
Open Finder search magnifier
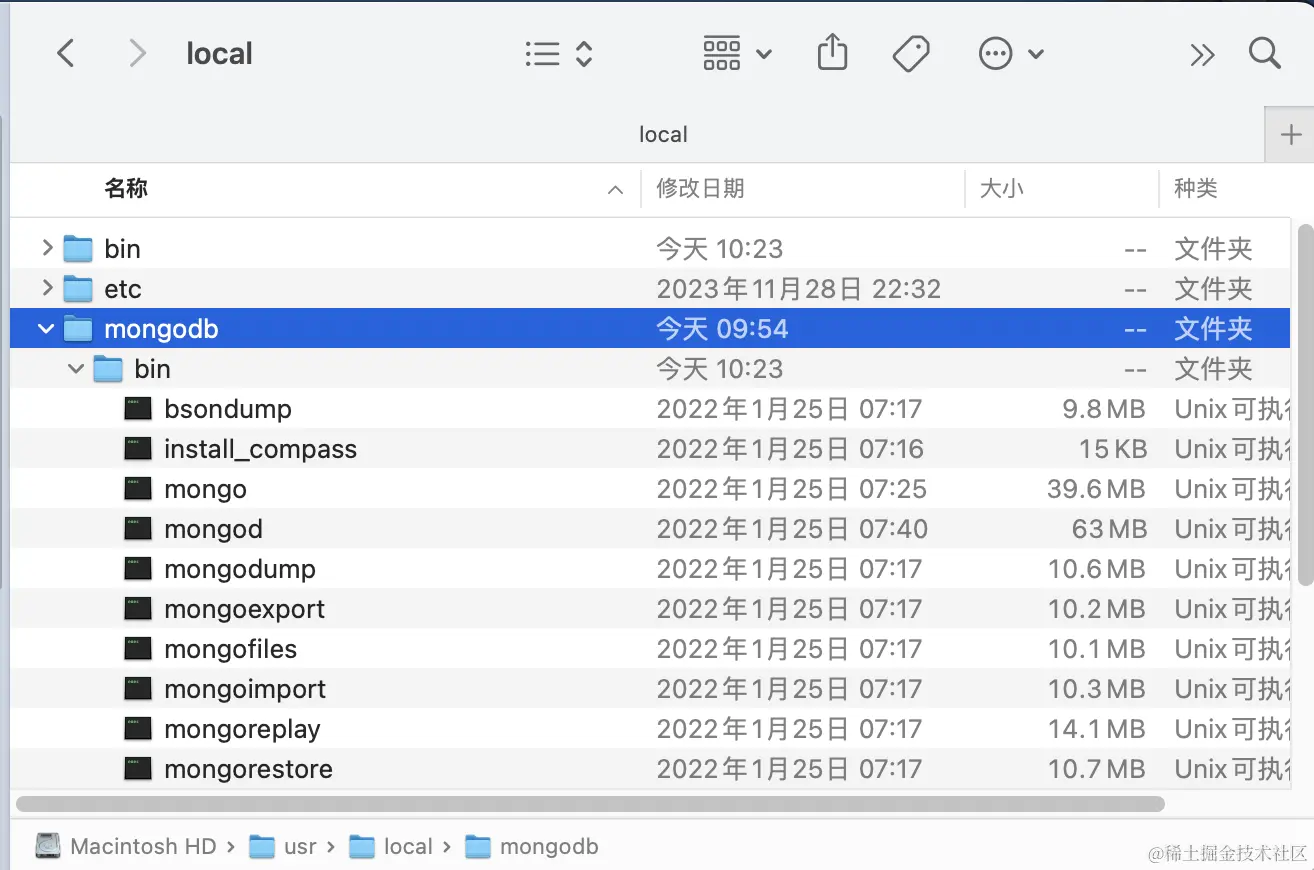[x=1265, y=53]
